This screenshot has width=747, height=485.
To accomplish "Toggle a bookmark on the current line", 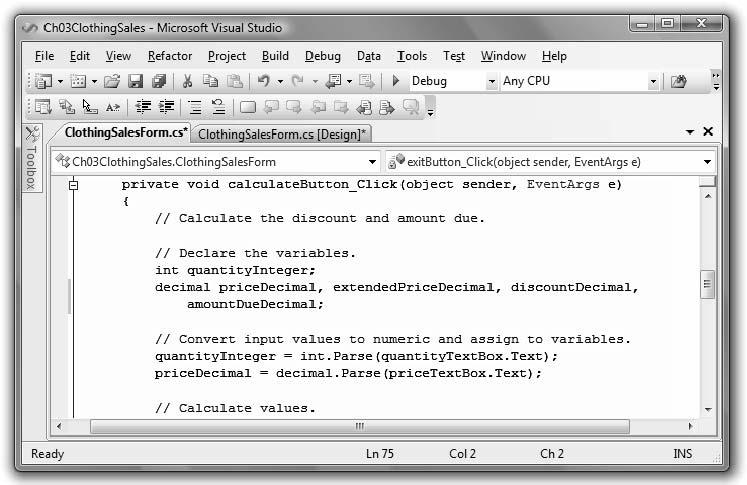I will pyautogui.click(x=248, y=107).
